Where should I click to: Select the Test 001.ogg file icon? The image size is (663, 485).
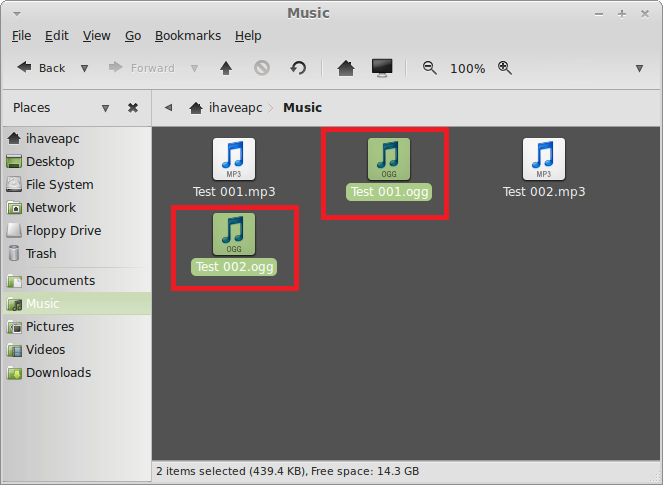click(x=389, y=159)
